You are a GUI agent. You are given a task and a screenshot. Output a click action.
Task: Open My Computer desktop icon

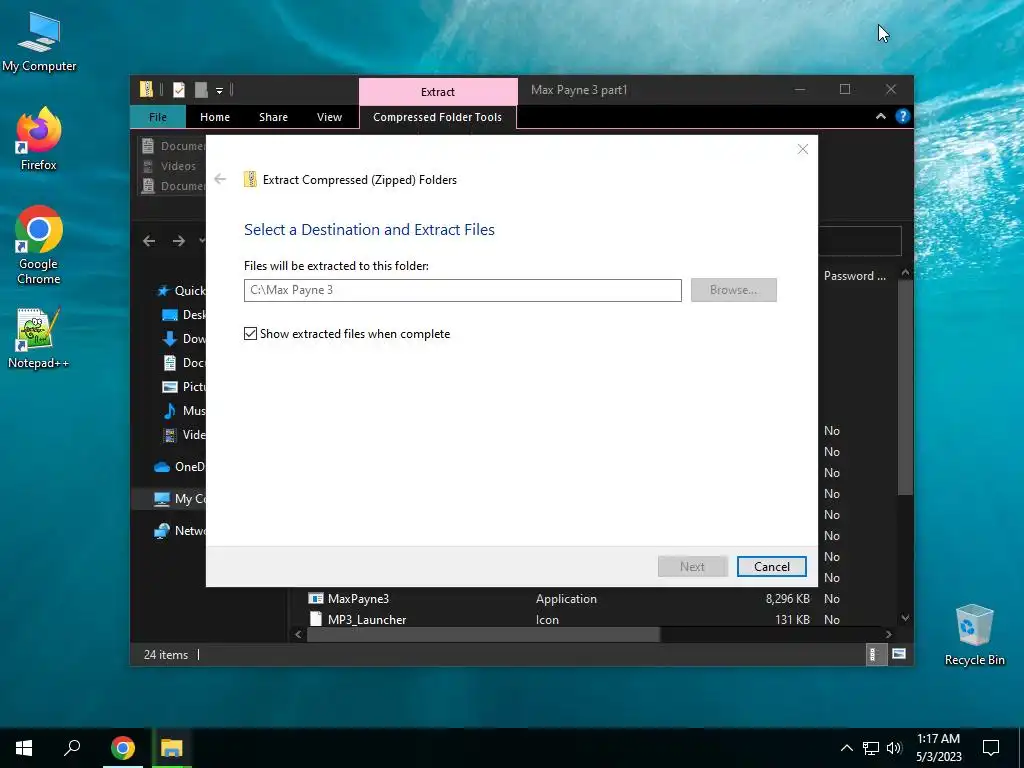39,41
